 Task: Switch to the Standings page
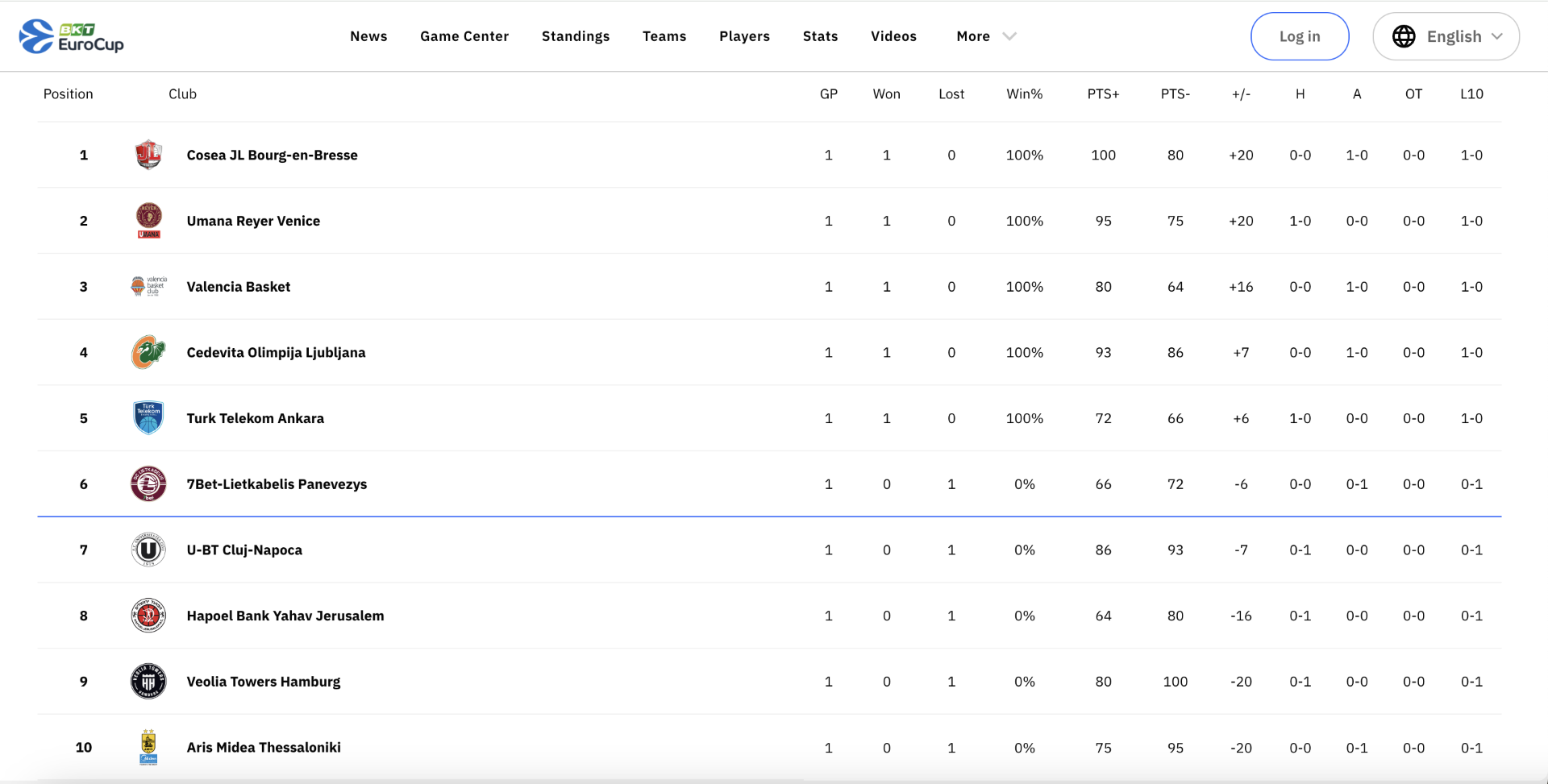pyautogui.click(x=576, y=36)
